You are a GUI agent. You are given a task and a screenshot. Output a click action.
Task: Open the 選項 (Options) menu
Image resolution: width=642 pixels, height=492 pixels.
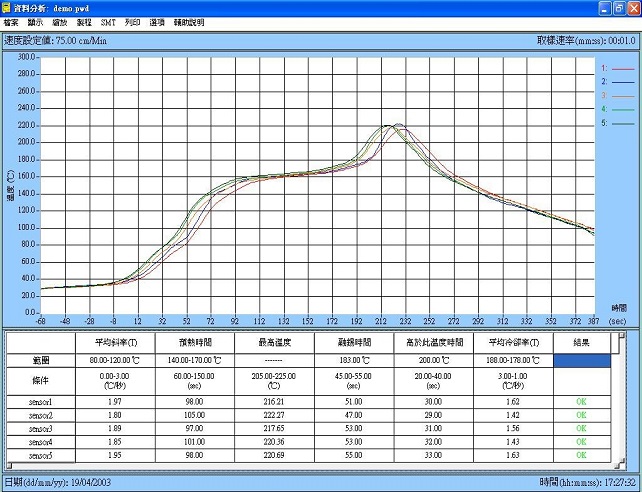pyautogui.click(x=157, y=23)
